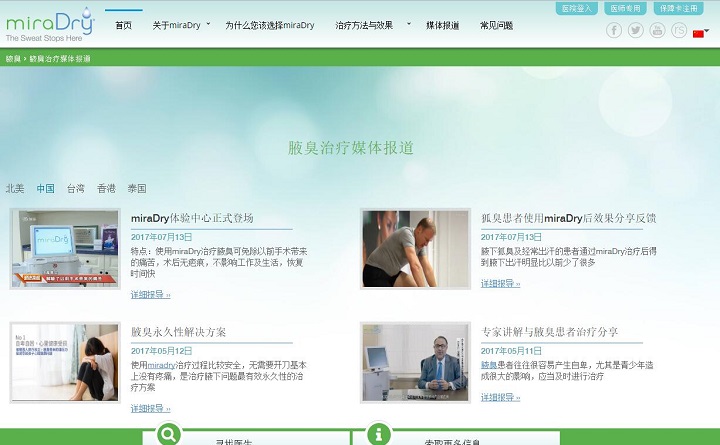Click the green magnifier find-a-doctor icon

169,434
